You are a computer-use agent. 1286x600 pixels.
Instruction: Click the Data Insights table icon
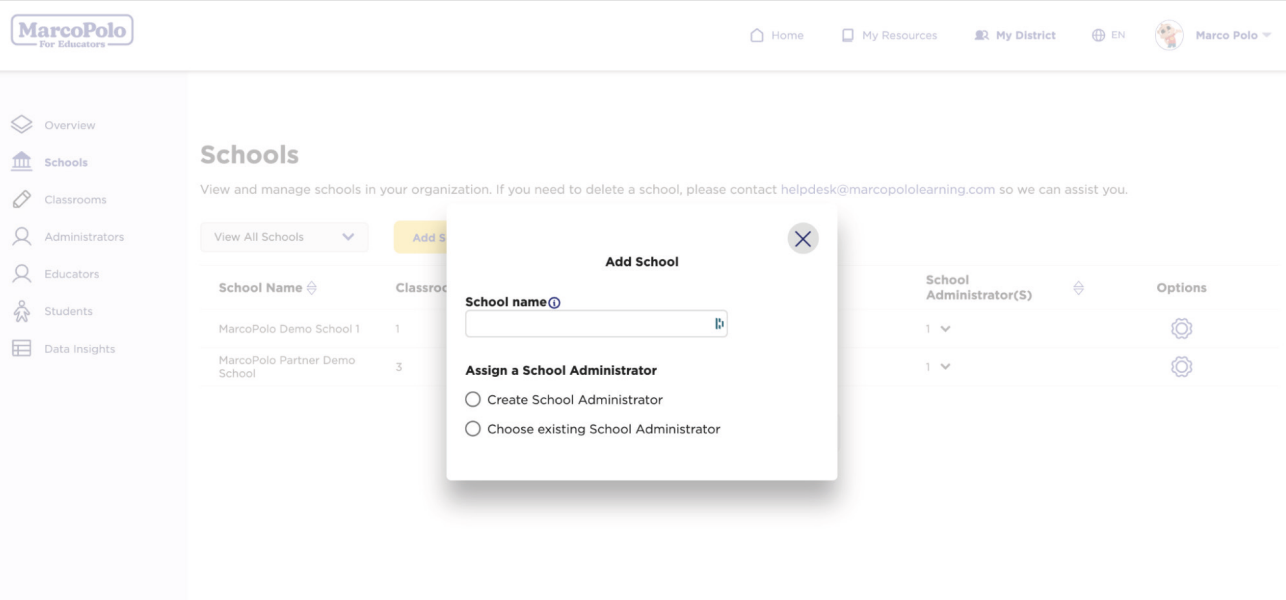[21, 349]
